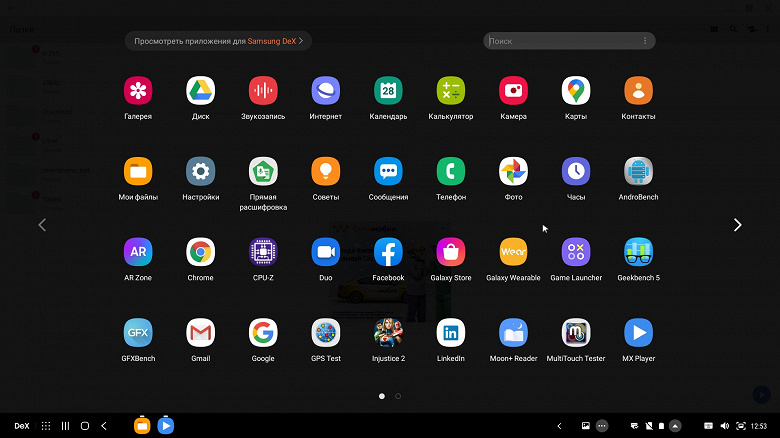This screenshot has height=438, width=780.
Task: Launch Прямая расшифровка app
Action: click(263, 171)
